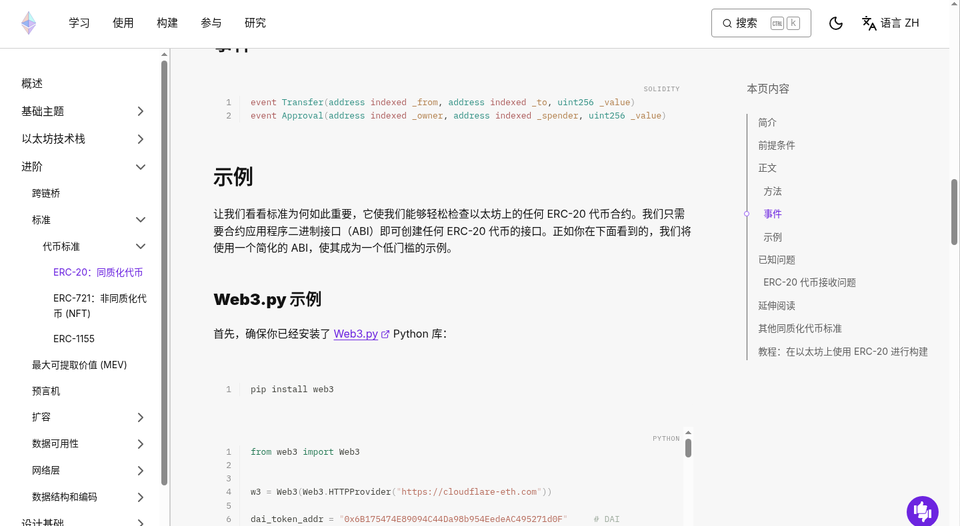This screenshot has height=526, width=960.
Task: Click the main page scrollbar thumb
Action: [x=954, y=212]
